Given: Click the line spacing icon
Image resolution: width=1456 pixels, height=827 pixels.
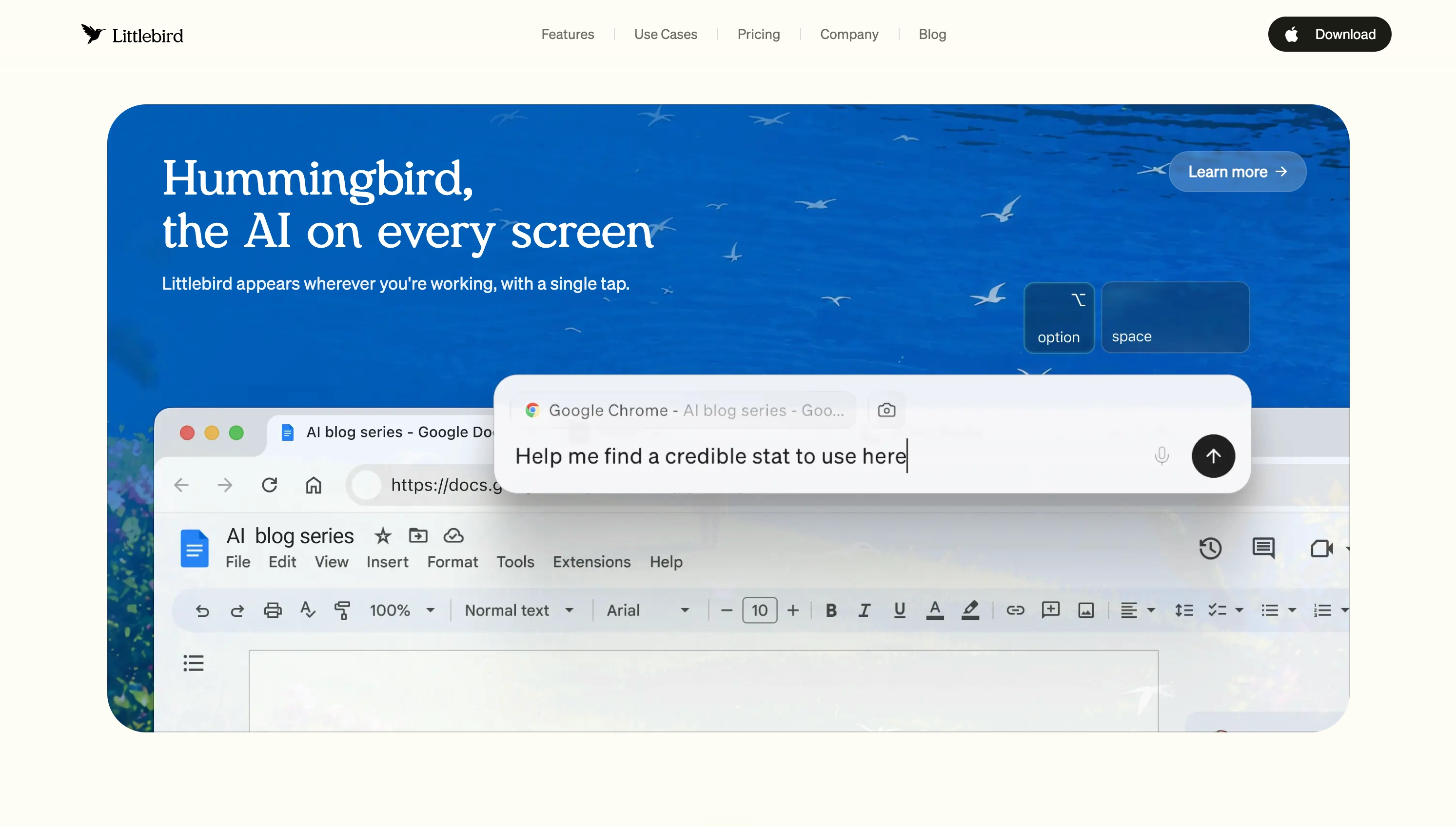Looking at the screenshot, I should 1184,610.
